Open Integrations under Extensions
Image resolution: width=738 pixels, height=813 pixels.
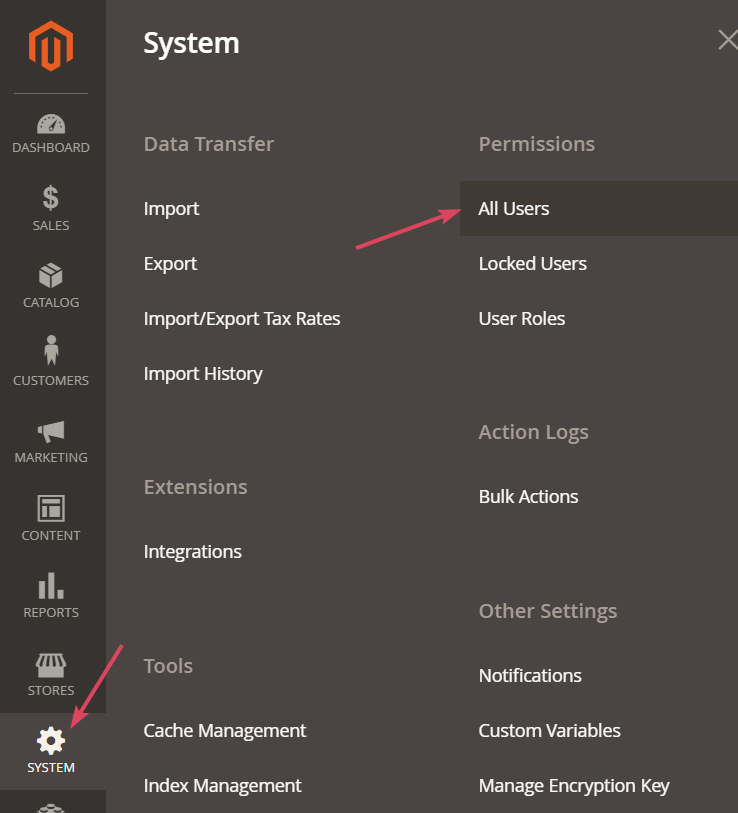[x=192, y=552]
